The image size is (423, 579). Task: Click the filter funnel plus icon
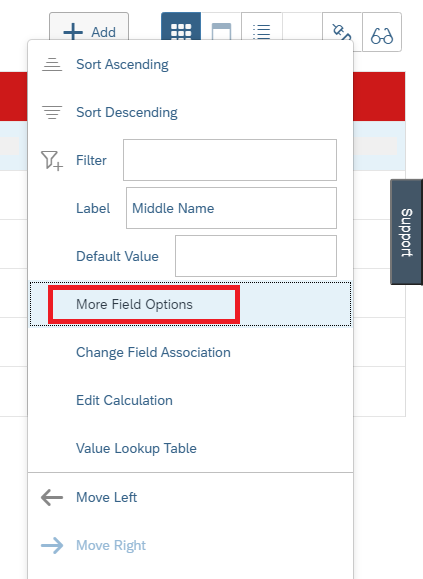coord(52,160)
